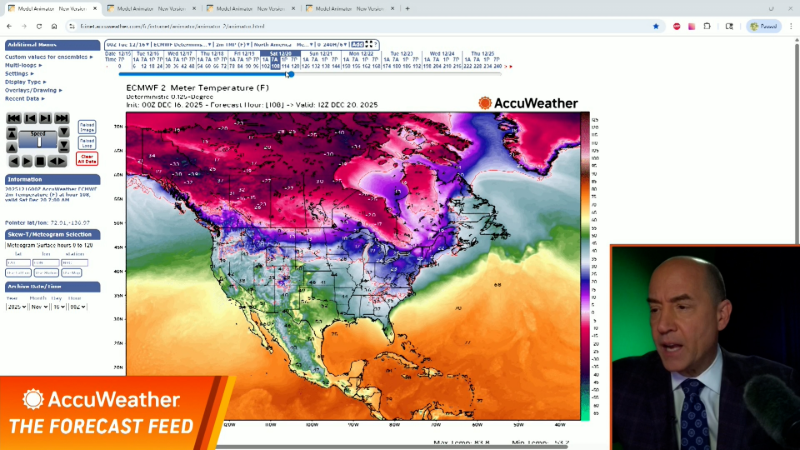Adjust the animation Speed slider
Viewport: 800px width, 450px height.
click(x=38, y=140)
